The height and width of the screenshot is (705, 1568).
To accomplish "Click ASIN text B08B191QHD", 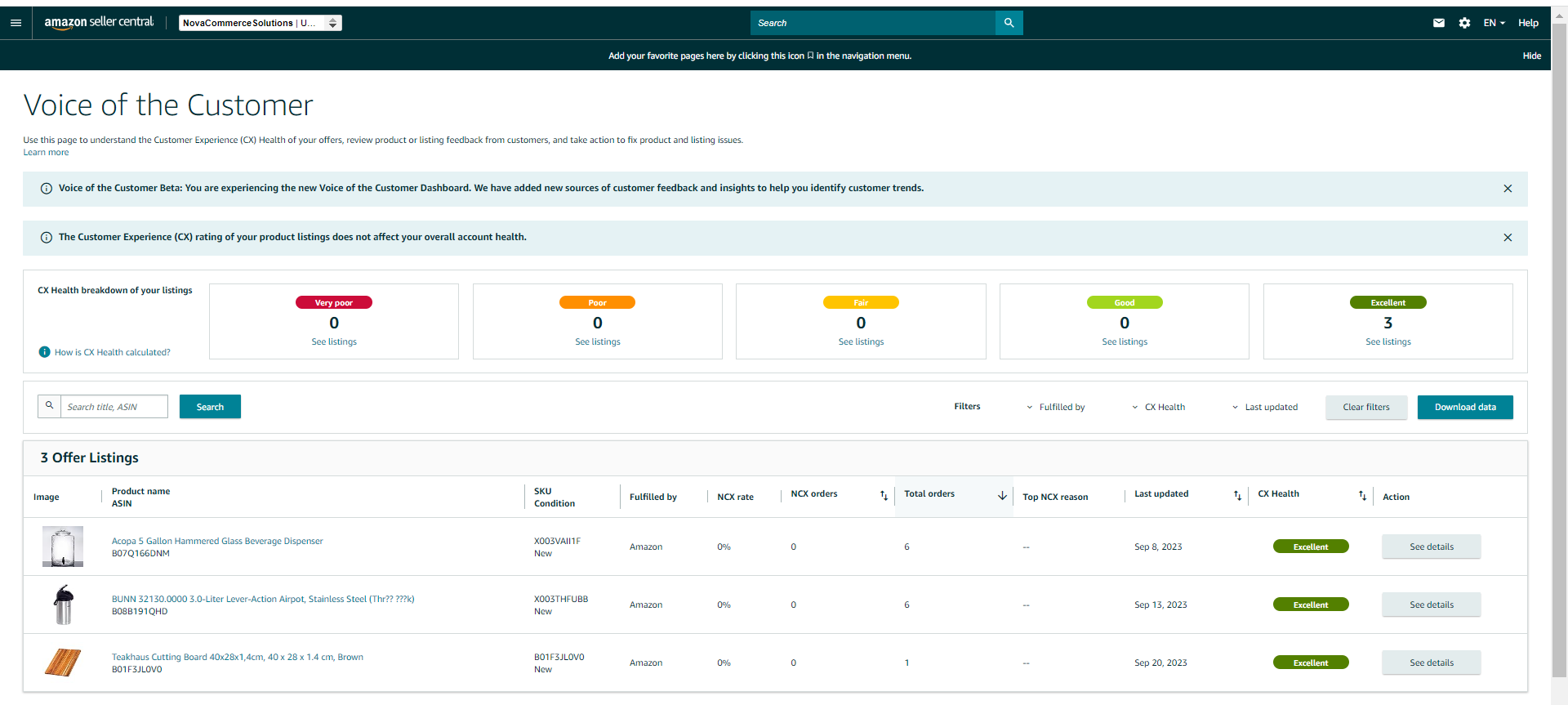I will [140, 611].
